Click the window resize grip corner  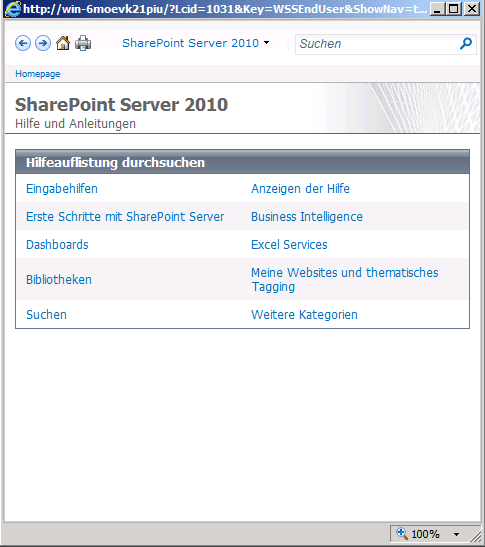pos(475,535)
